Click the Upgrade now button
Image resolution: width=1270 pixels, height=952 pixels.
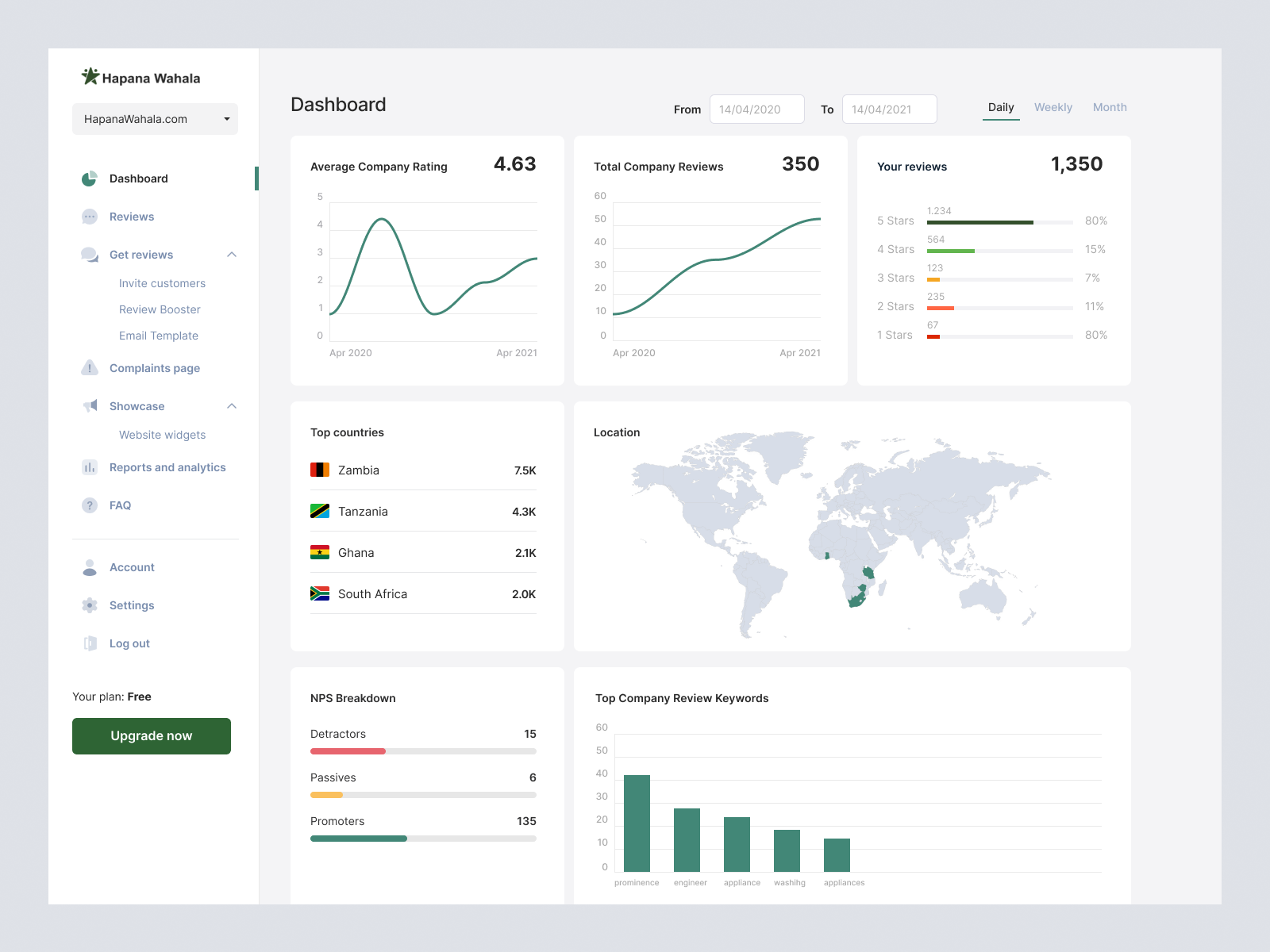click(x=152, y=735)
